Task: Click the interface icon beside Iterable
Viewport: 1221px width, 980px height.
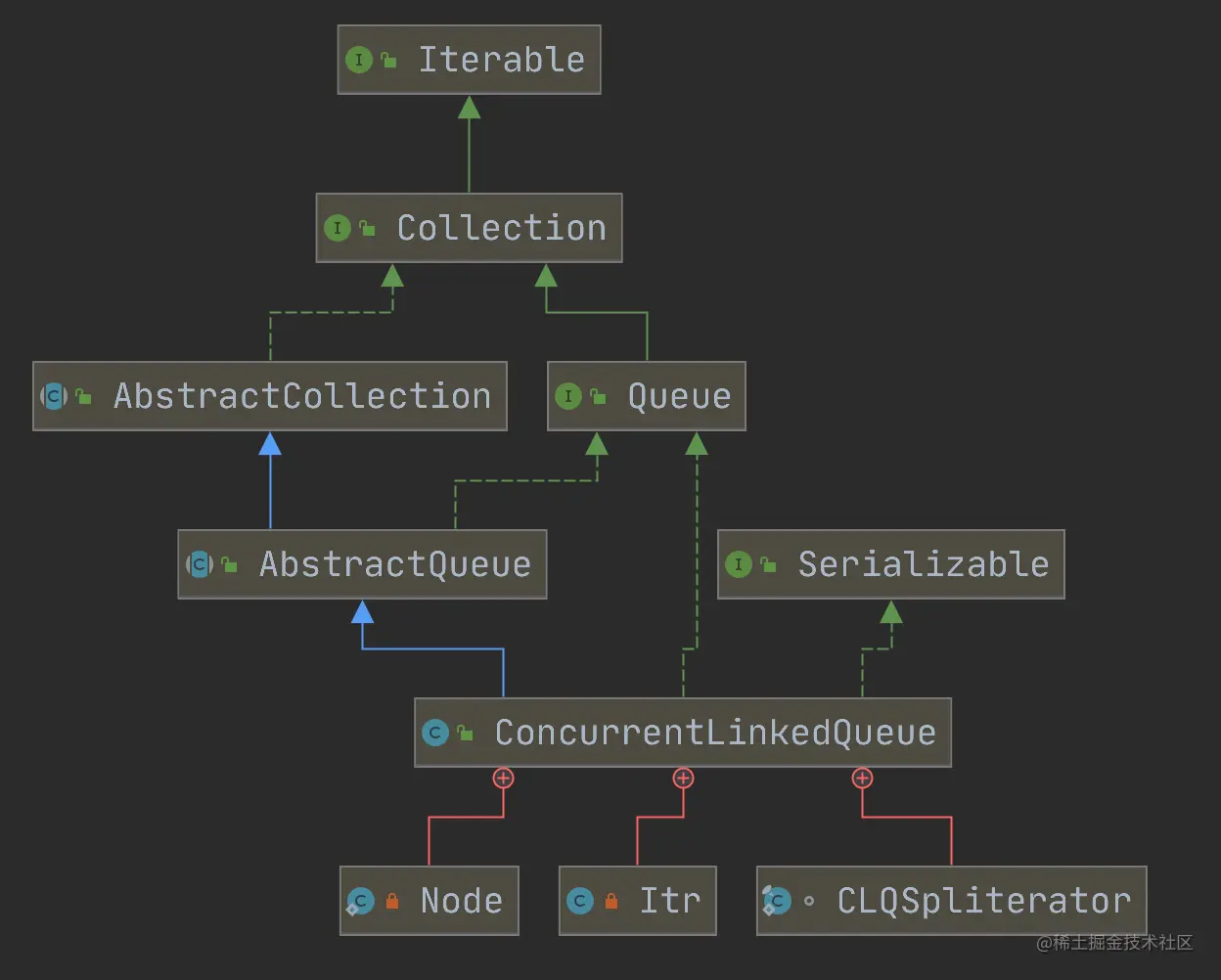Action: 358,60
